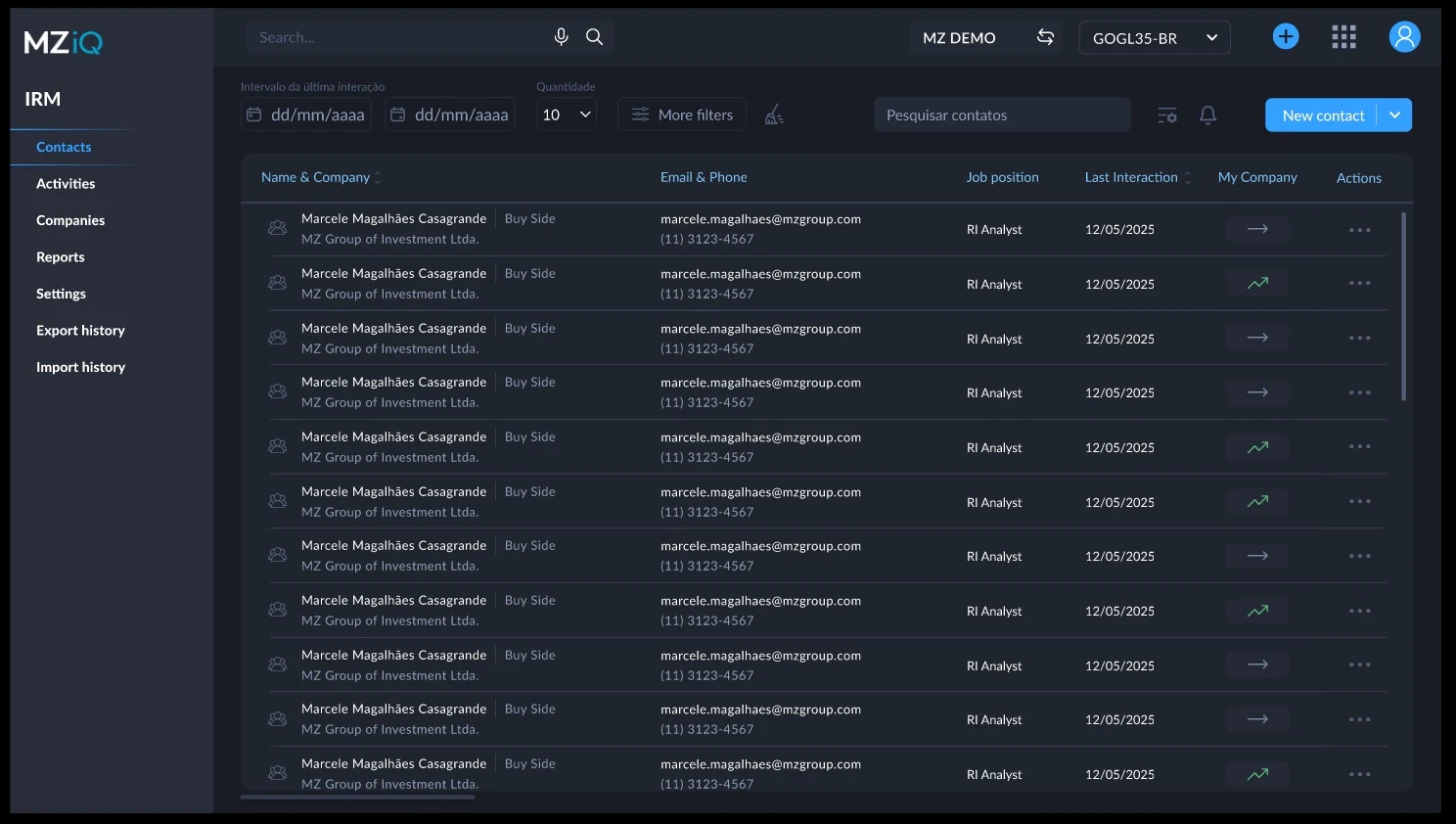Screen dimensions: 1456x824
Task: Click My Company arrow icon in first row
Action: 1257,229
